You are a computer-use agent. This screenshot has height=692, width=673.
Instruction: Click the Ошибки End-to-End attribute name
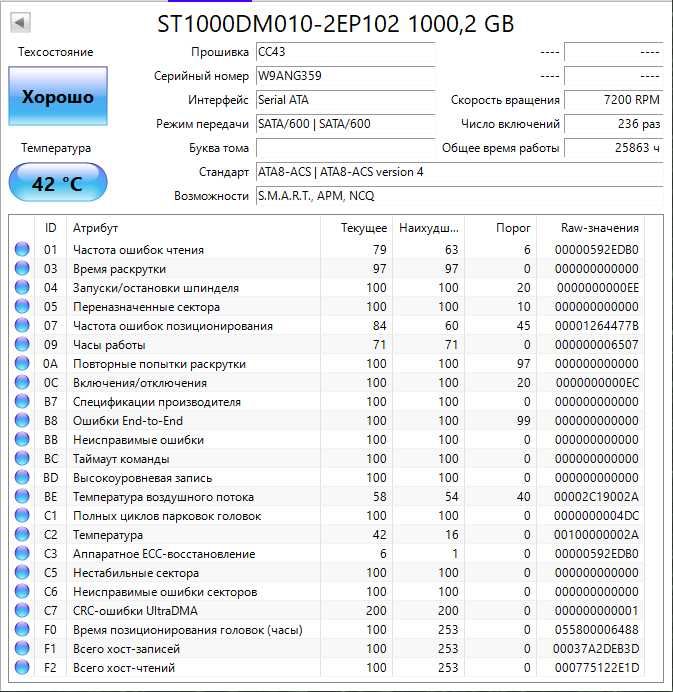tap(128, 421)
